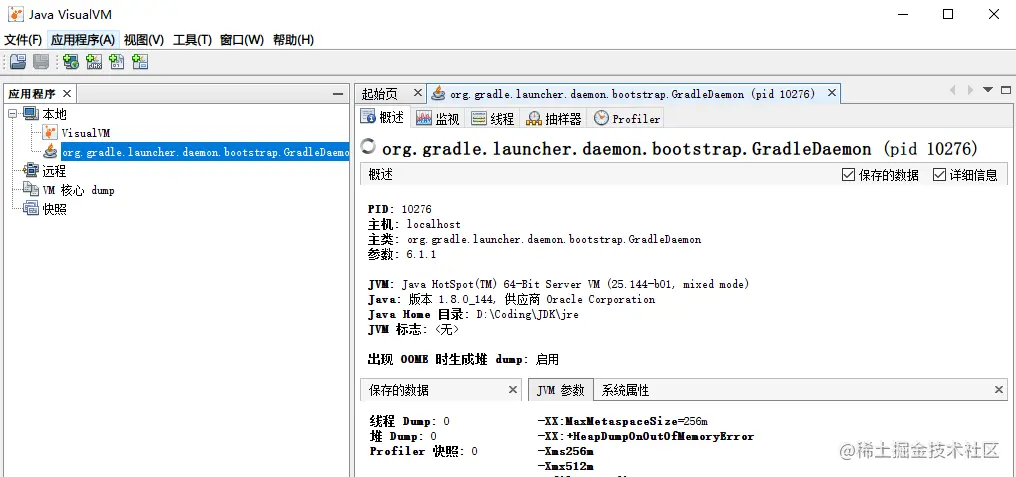Click the computer icon beside 本地
This screenshot has height=477, width=1016.
click(x=30, y=114)
